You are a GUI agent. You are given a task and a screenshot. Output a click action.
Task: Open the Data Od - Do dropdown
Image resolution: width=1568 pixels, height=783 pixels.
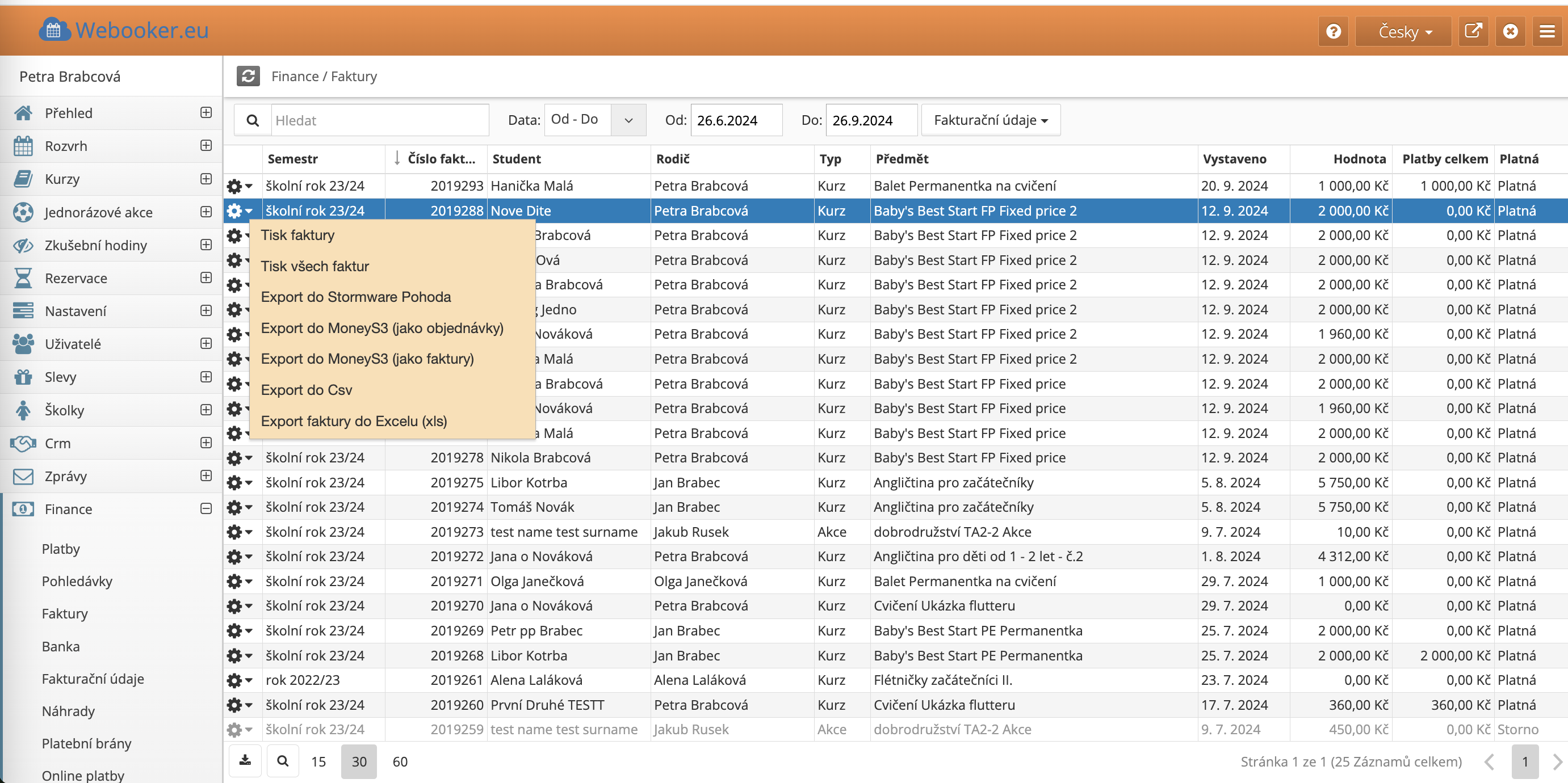point(628,120)
